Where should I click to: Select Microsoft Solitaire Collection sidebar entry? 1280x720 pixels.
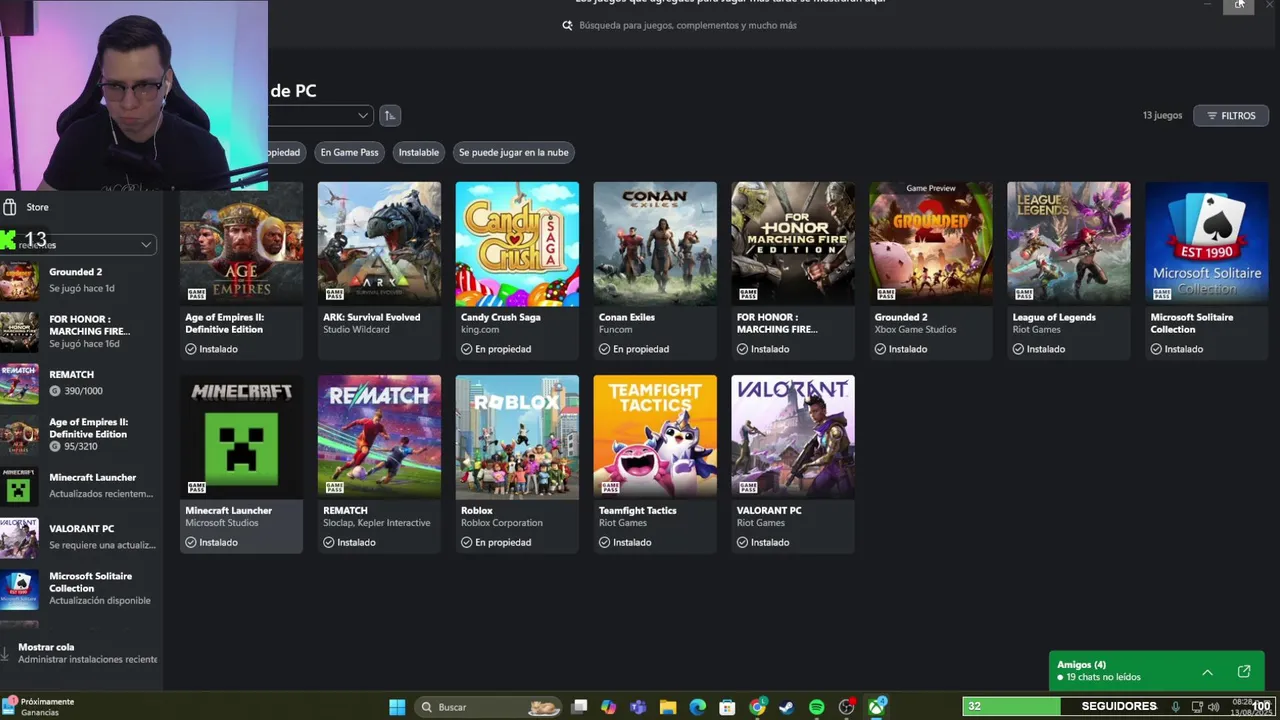80,589
